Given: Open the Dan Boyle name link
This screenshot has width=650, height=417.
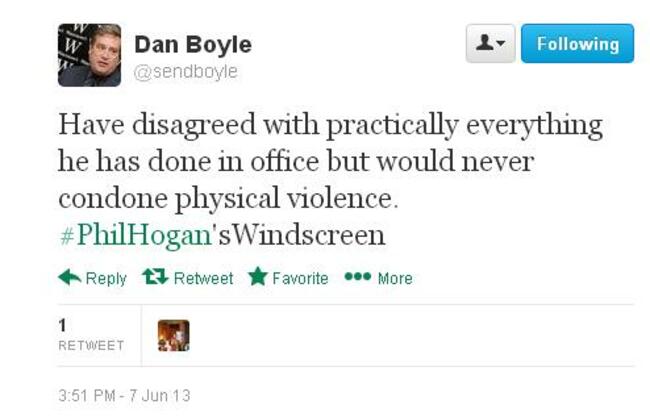Looking at the screenshot, I should click(x=193, y=44).
